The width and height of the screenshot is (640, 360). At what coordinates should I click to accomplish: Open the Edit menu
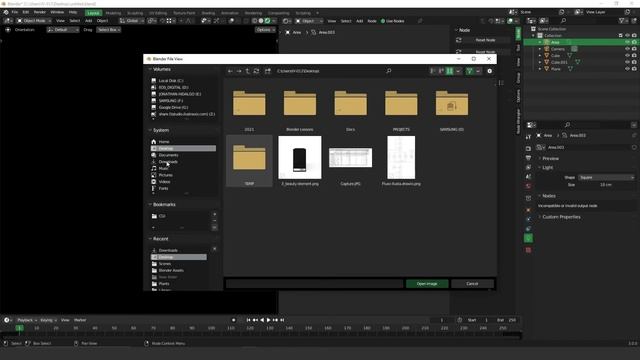point(26,12)
